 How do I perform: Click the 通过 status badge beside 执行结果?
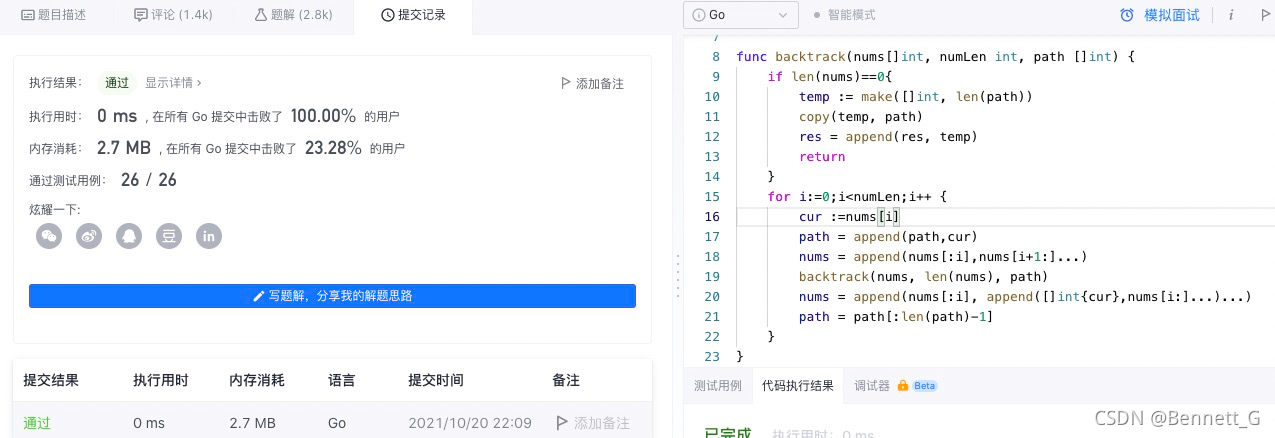click(x=117, y=83)
